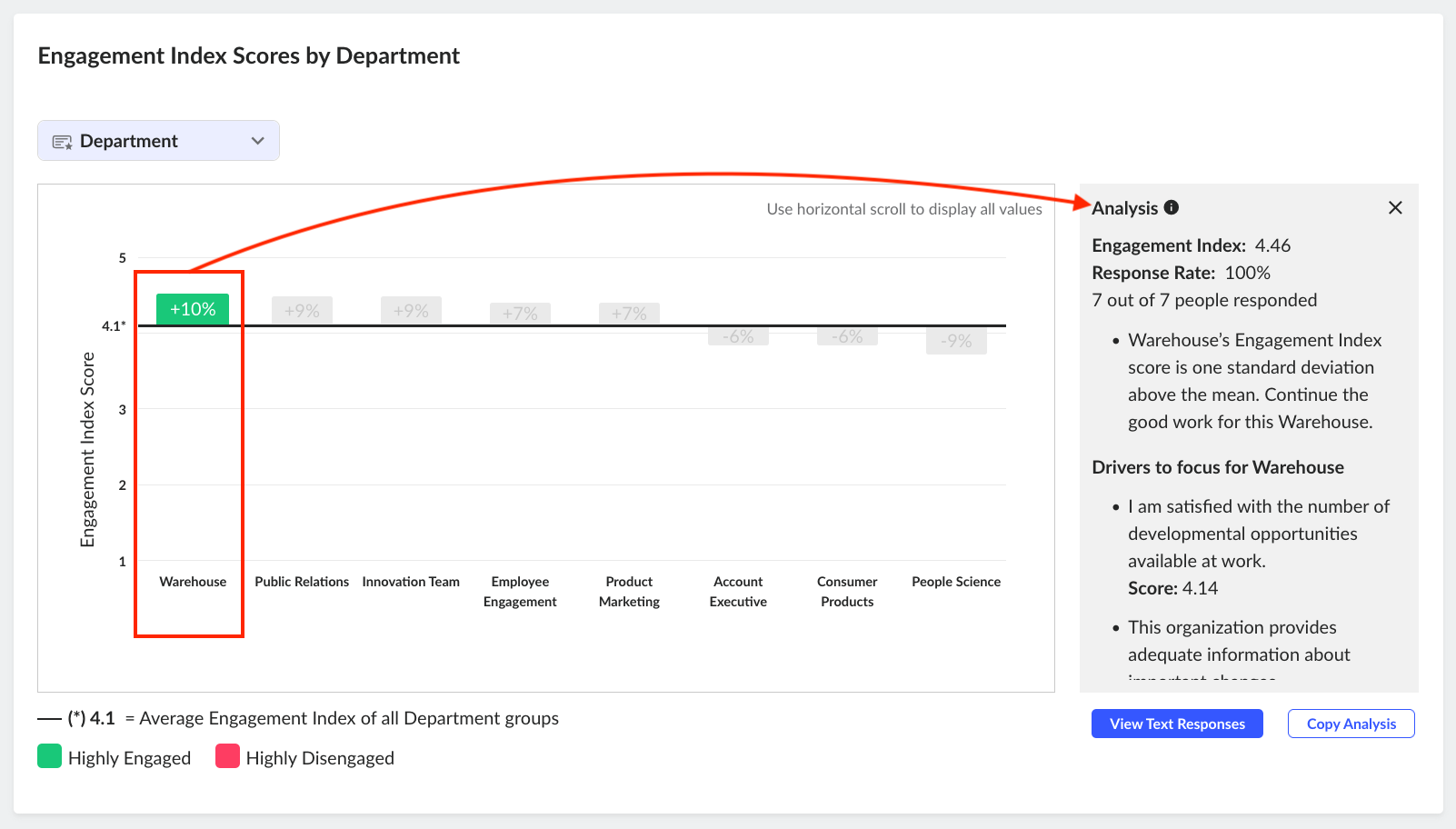1456x829 pixels.
Task: Select the Account Executive -6% bar
Action: point(738,336)
